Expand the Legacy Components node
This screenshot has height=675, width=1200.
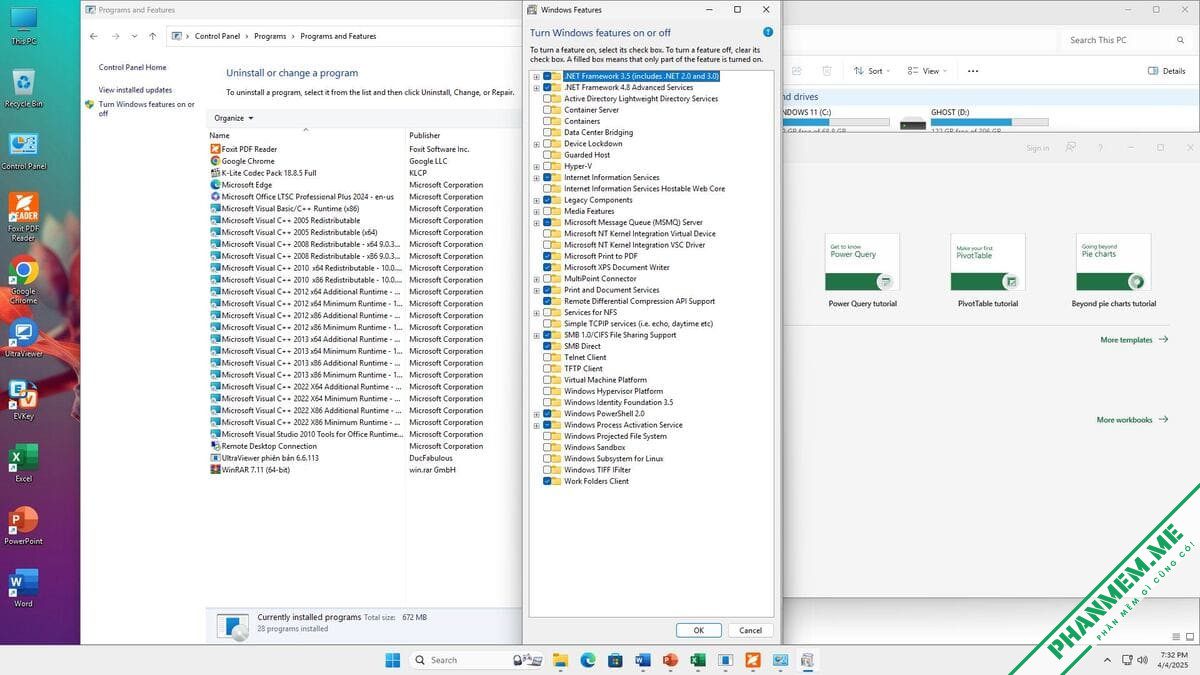point(536,200)
